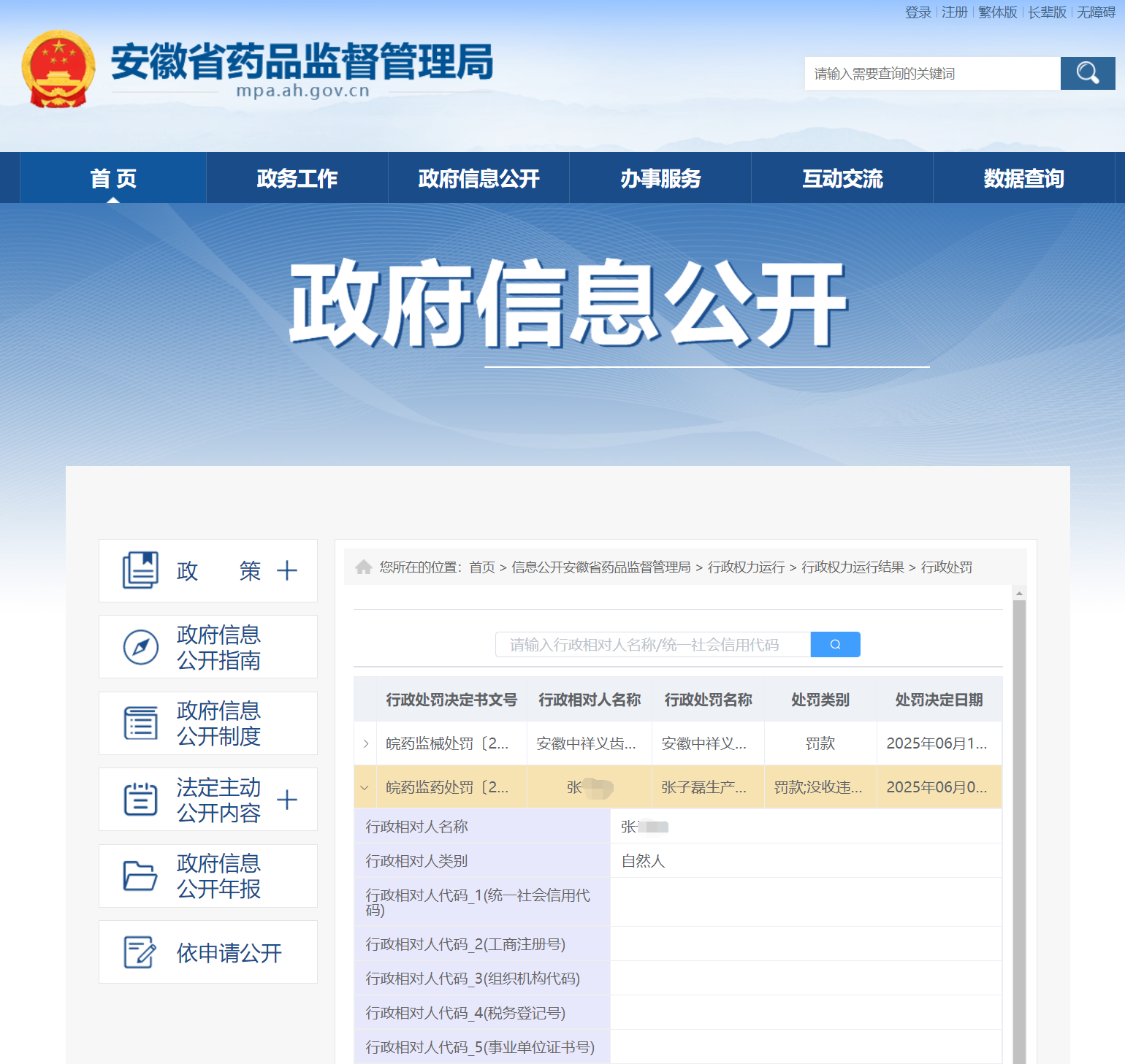Open 政府信息公开制度 sidebar item
This screenshot has width=1125, height=1064.
pyautogui.click(x=208, y=723)
